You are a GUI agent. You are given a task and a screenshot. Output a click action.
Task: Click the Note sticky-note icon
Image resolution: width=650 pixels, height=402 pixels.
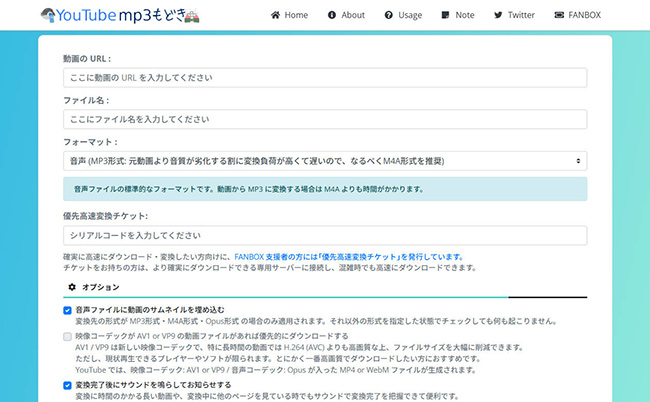(x=445, y=15)
